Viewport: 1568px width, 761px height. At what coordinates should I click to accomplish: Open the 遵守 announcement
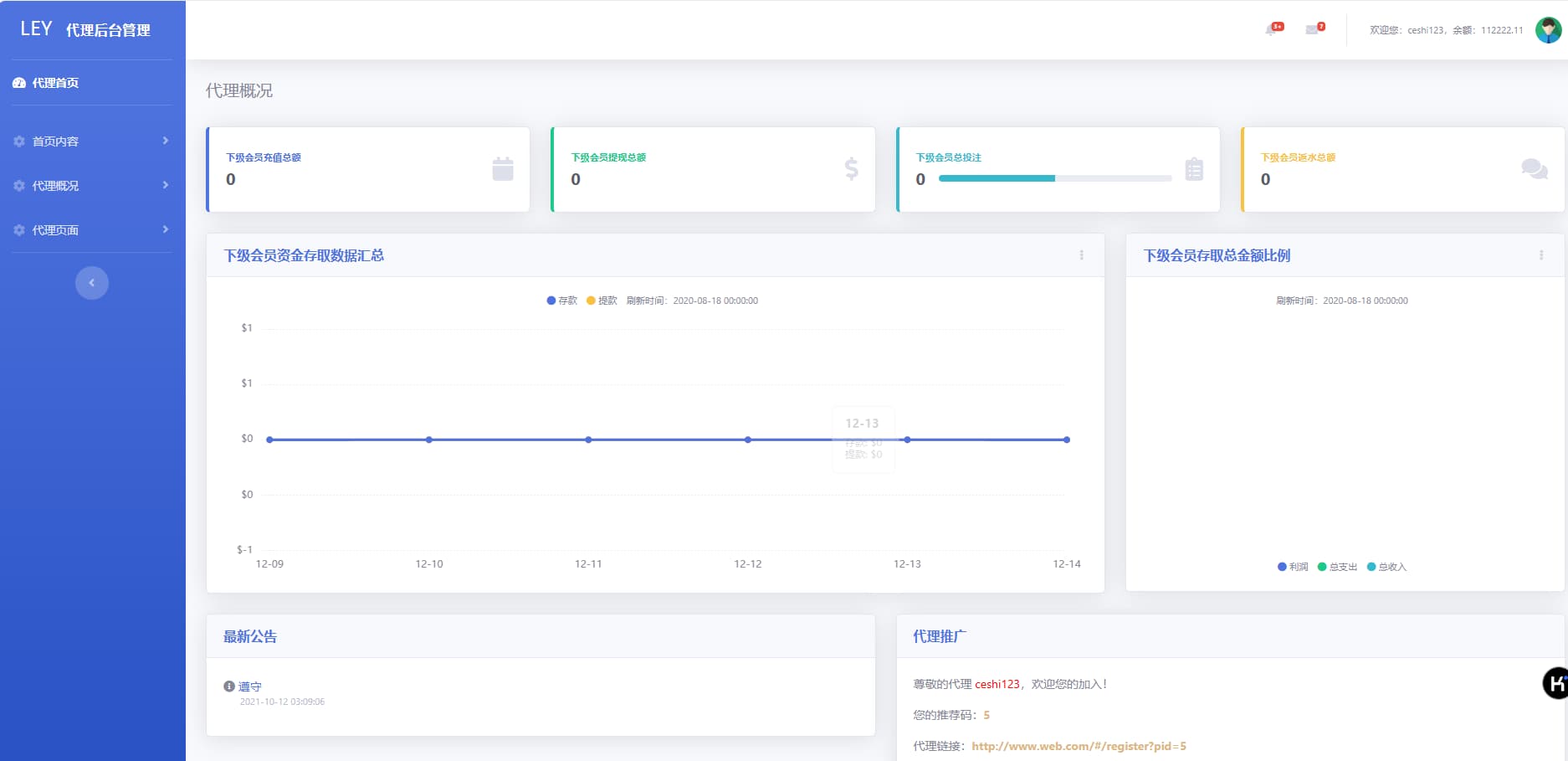click(x=250, y=686)
